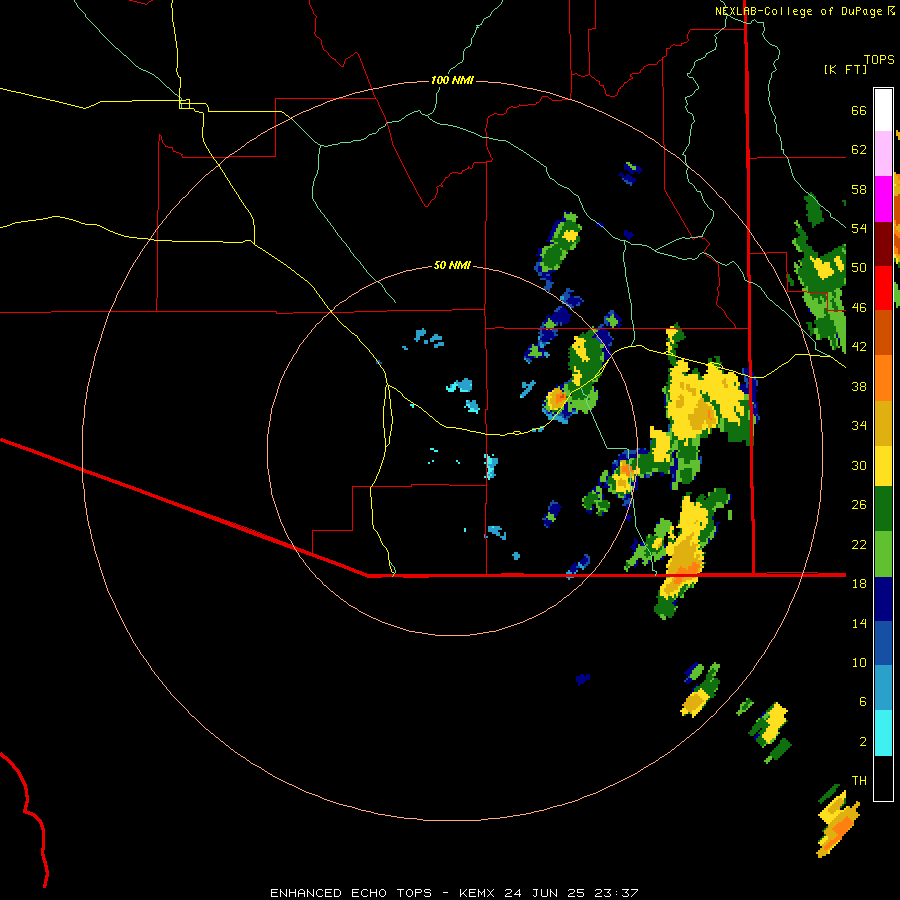Select the 50 NMI range ring label

point(452,265)
